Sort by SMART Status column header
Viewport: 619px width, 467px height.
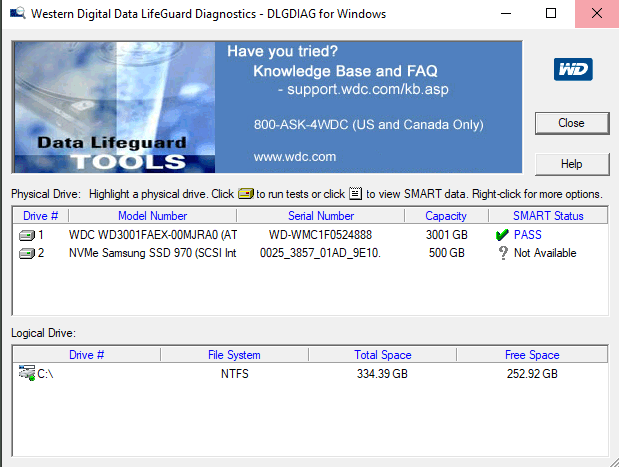pyautogui.click(x=548, y=216)
